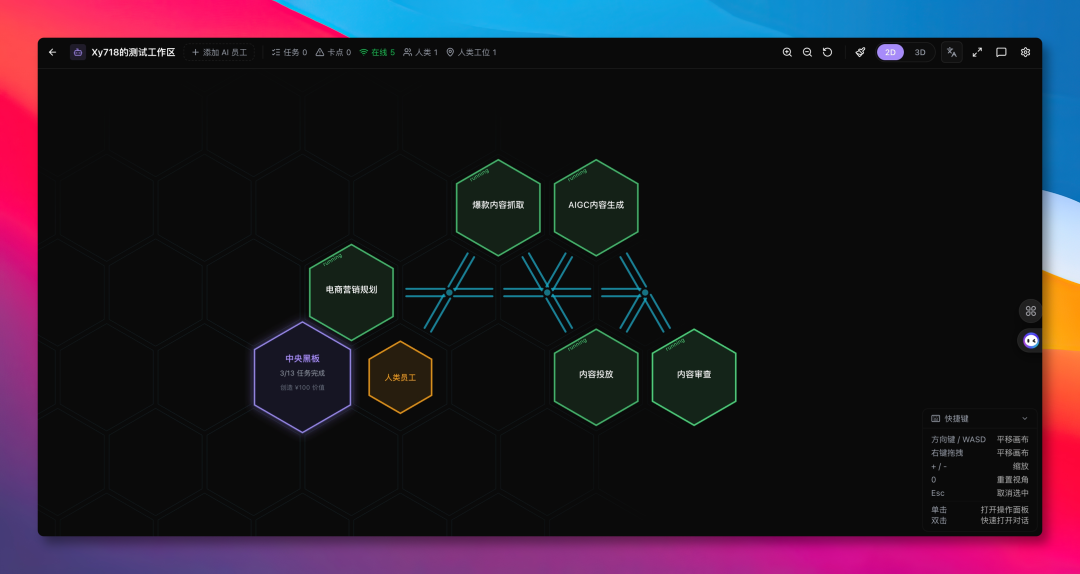The image size is (1080, 574).
Task: Open settings with the gear icon
Action: tap(1026, 52)
